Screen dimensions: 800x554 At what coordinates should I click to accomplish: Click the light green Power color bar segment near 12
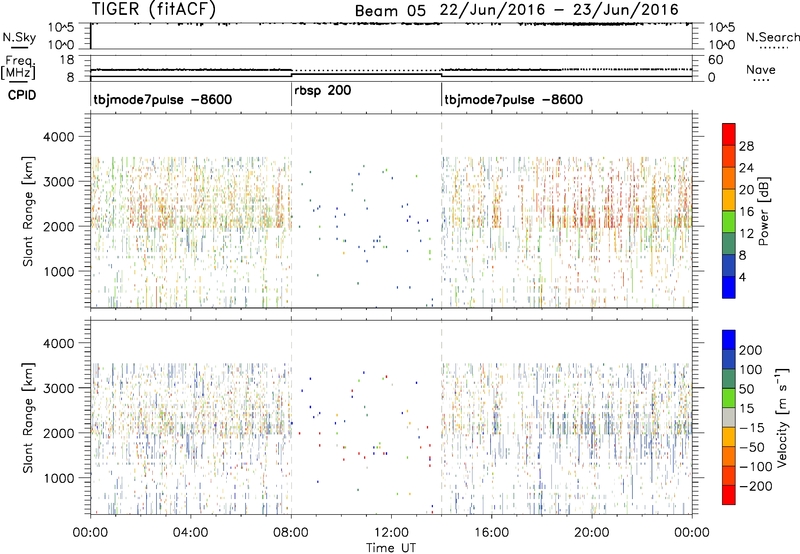(729, 221)
